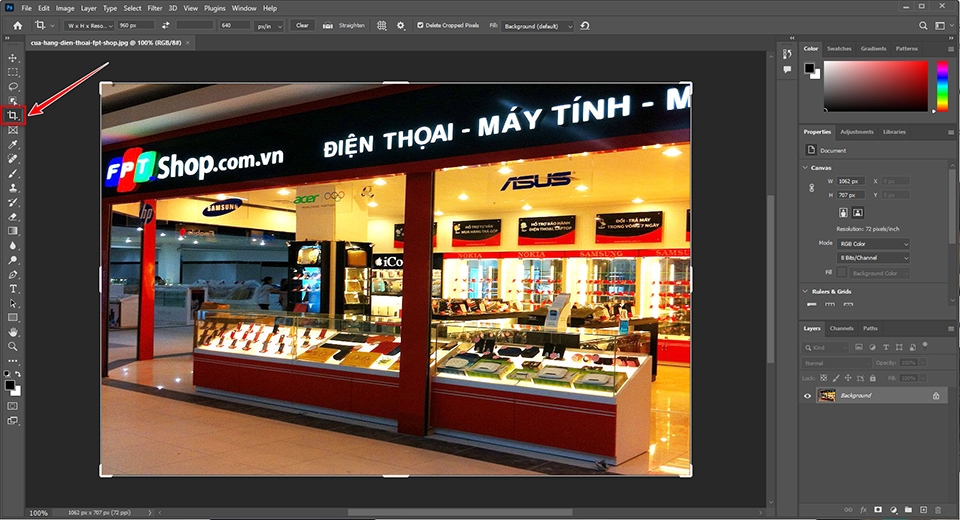Open the Filter menu
The height and width of the screenshot is (520, 960).
155,8
